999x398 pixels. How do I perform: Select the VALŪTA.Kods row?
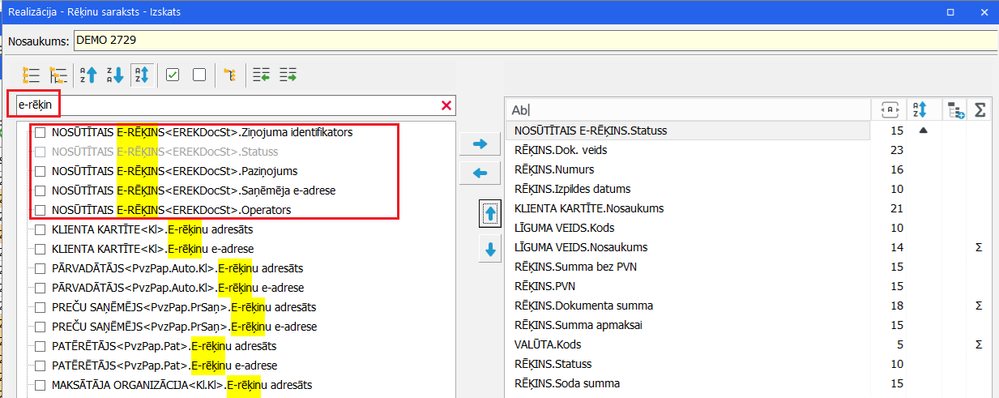[x=688, y=345]
